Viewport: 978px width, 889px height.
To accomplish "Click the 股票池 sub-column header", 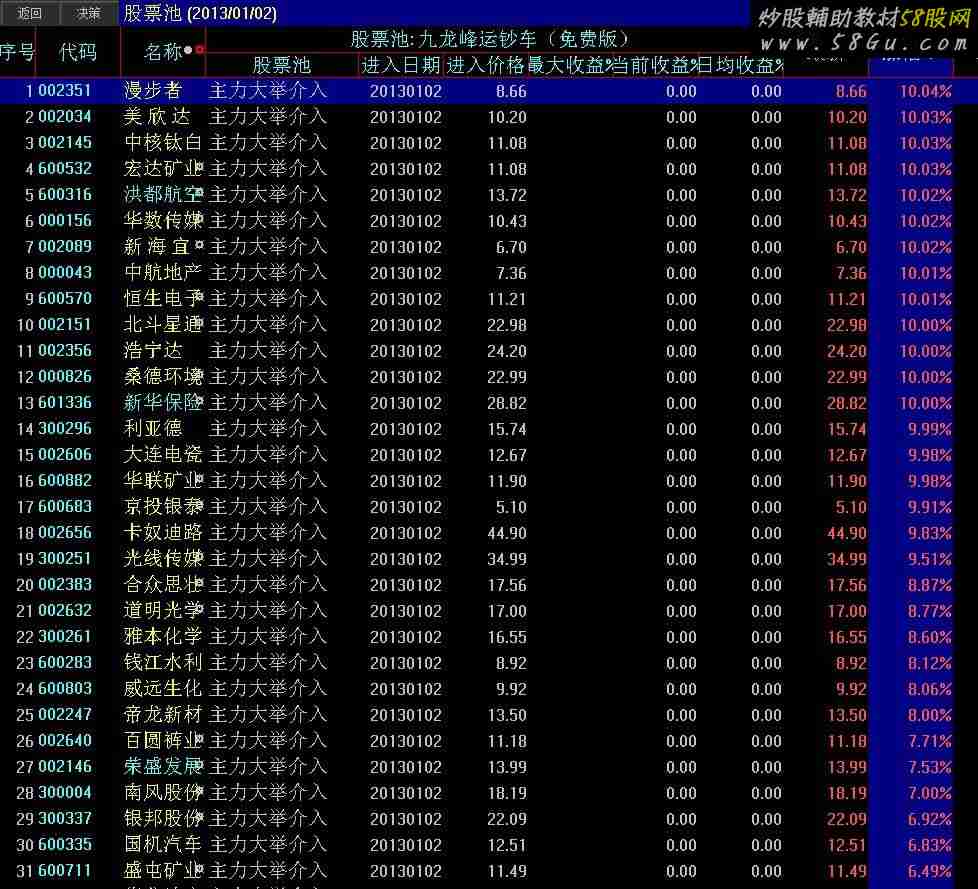I will pyautogui.click(x=281, y=65).
